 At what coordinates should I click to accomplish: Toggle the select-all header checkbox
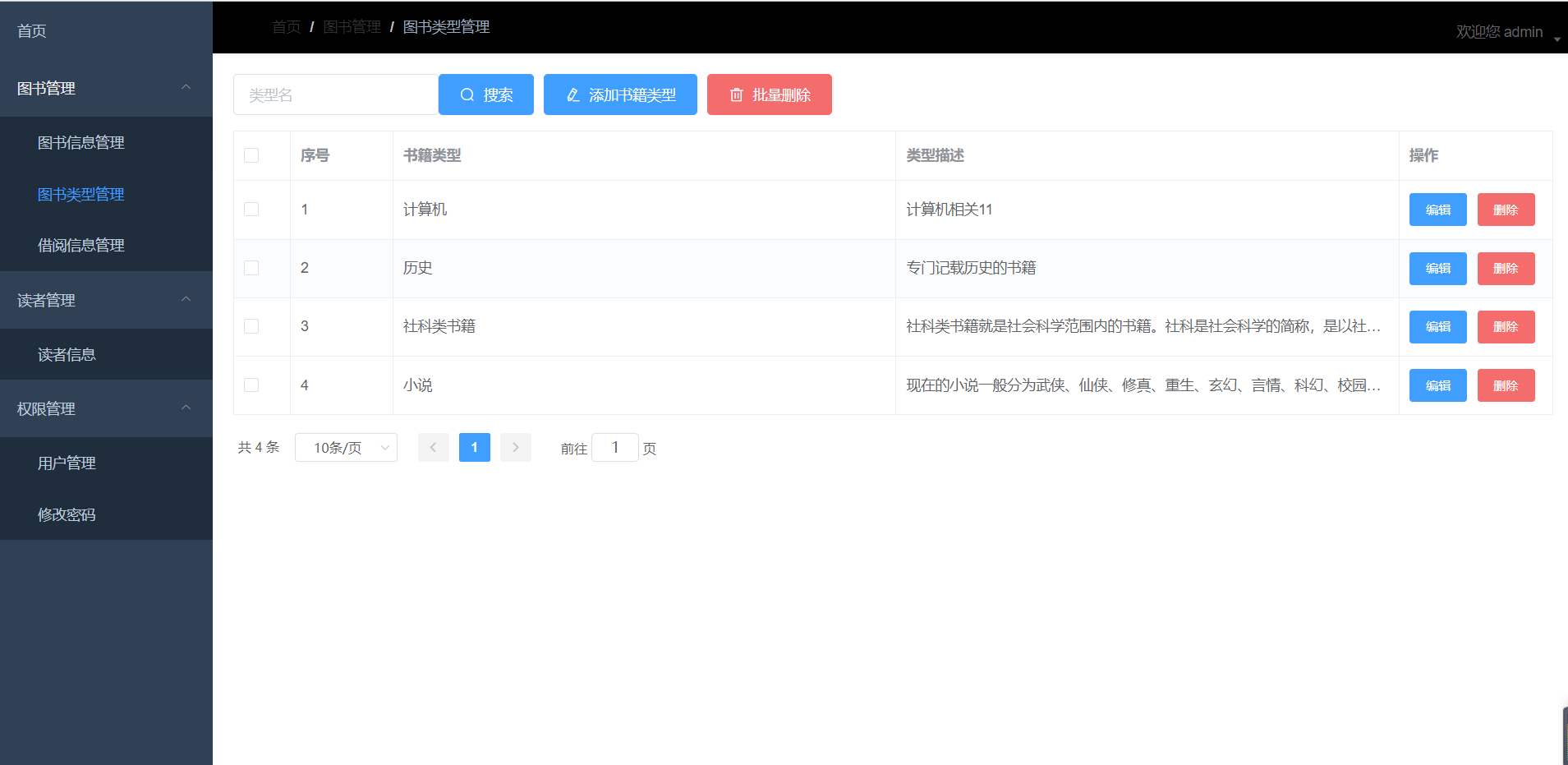251,155
